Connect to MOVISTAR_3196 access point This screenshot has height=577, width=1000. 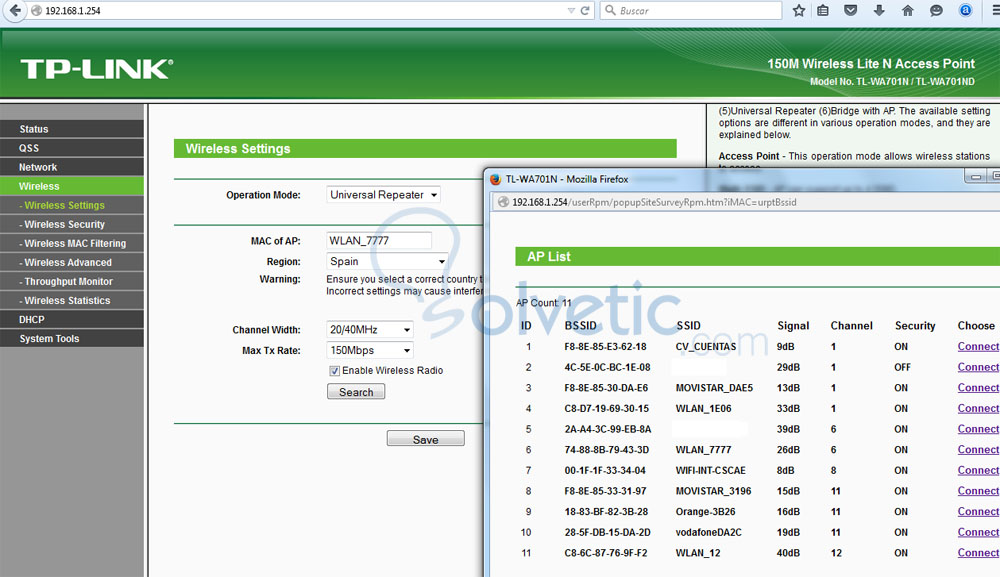[978, 491]
